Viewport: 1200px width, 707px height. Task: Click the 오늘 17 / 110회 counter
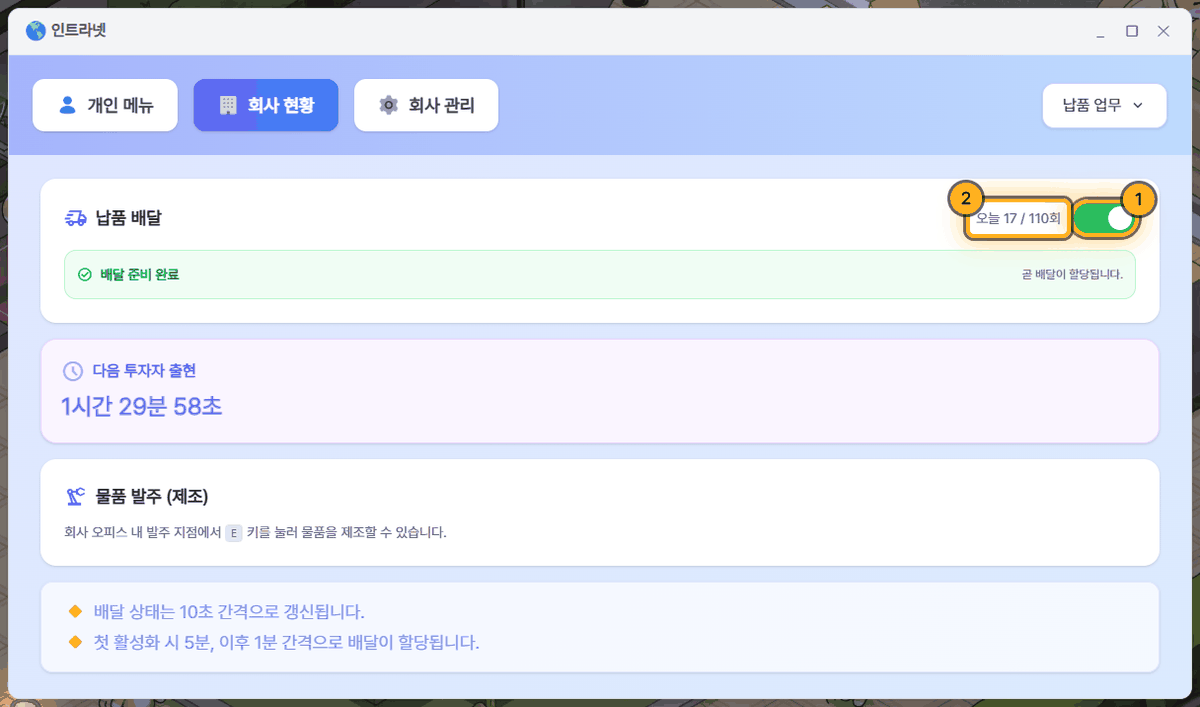[1018, 218]
